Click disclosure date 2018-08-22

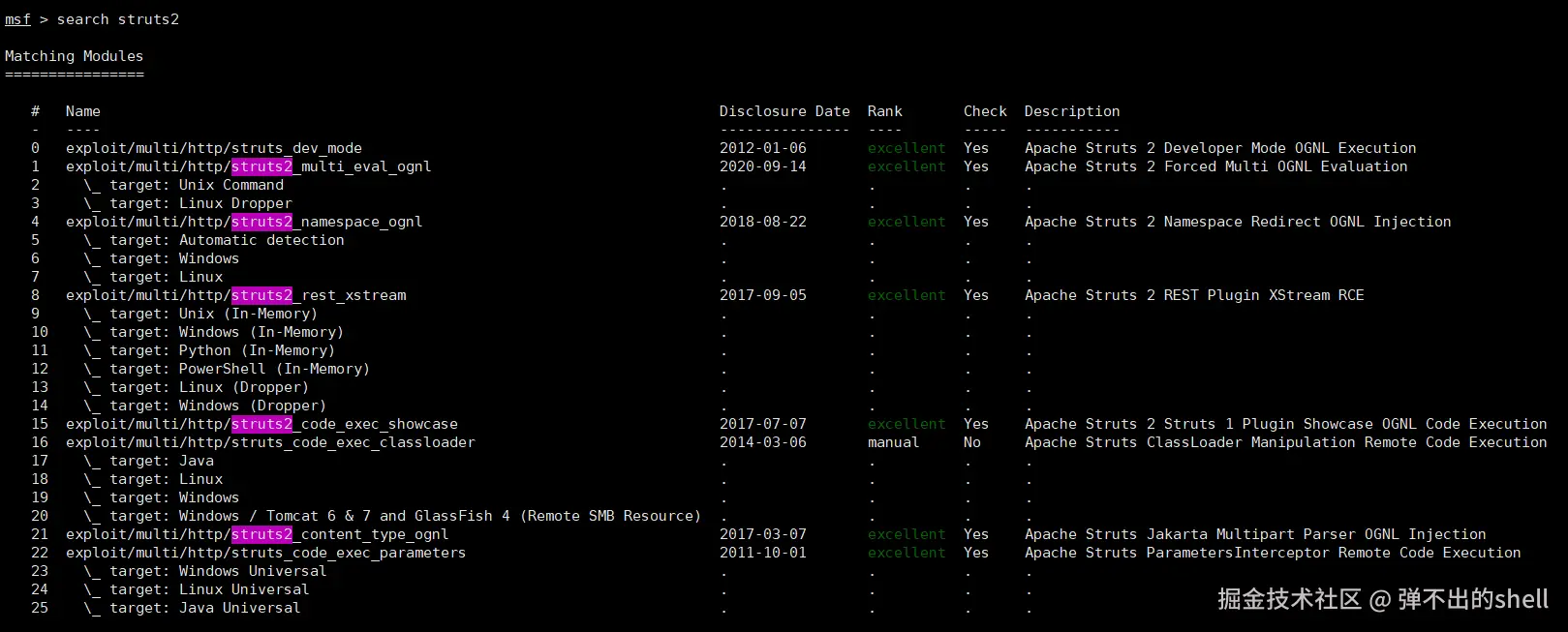pyautogui.click(x=763, y=222)
